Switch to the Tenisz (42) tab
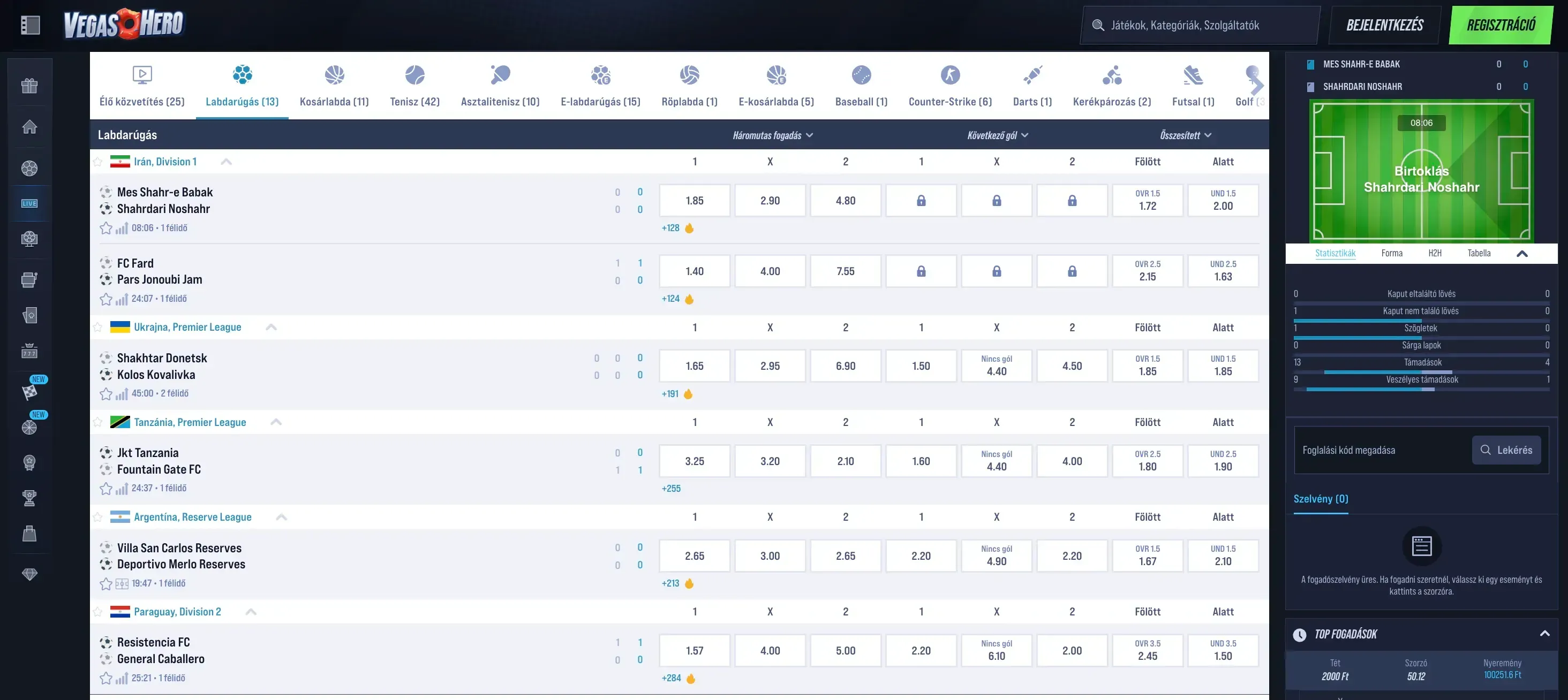 [415, 85]
